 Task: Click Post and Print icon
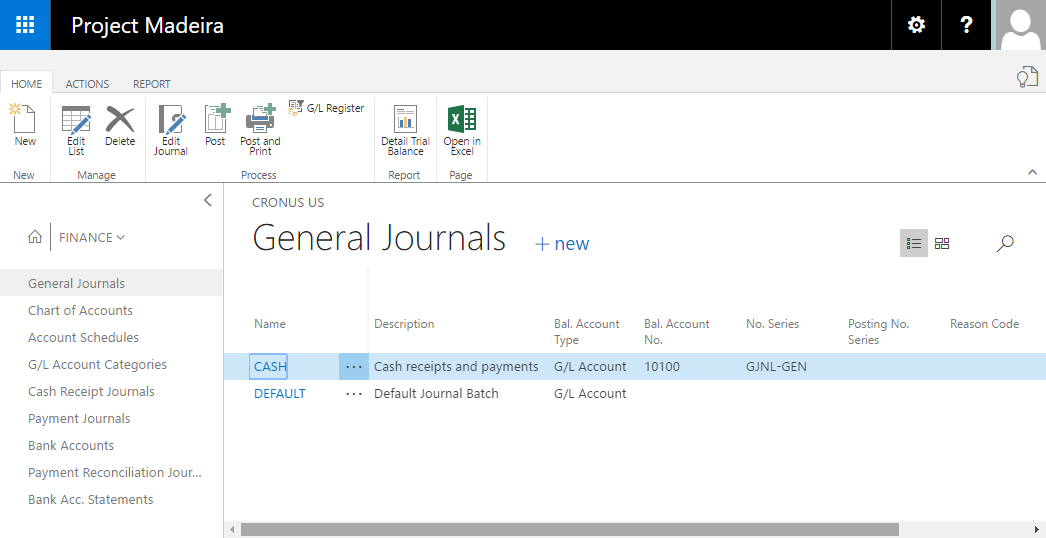260,129
